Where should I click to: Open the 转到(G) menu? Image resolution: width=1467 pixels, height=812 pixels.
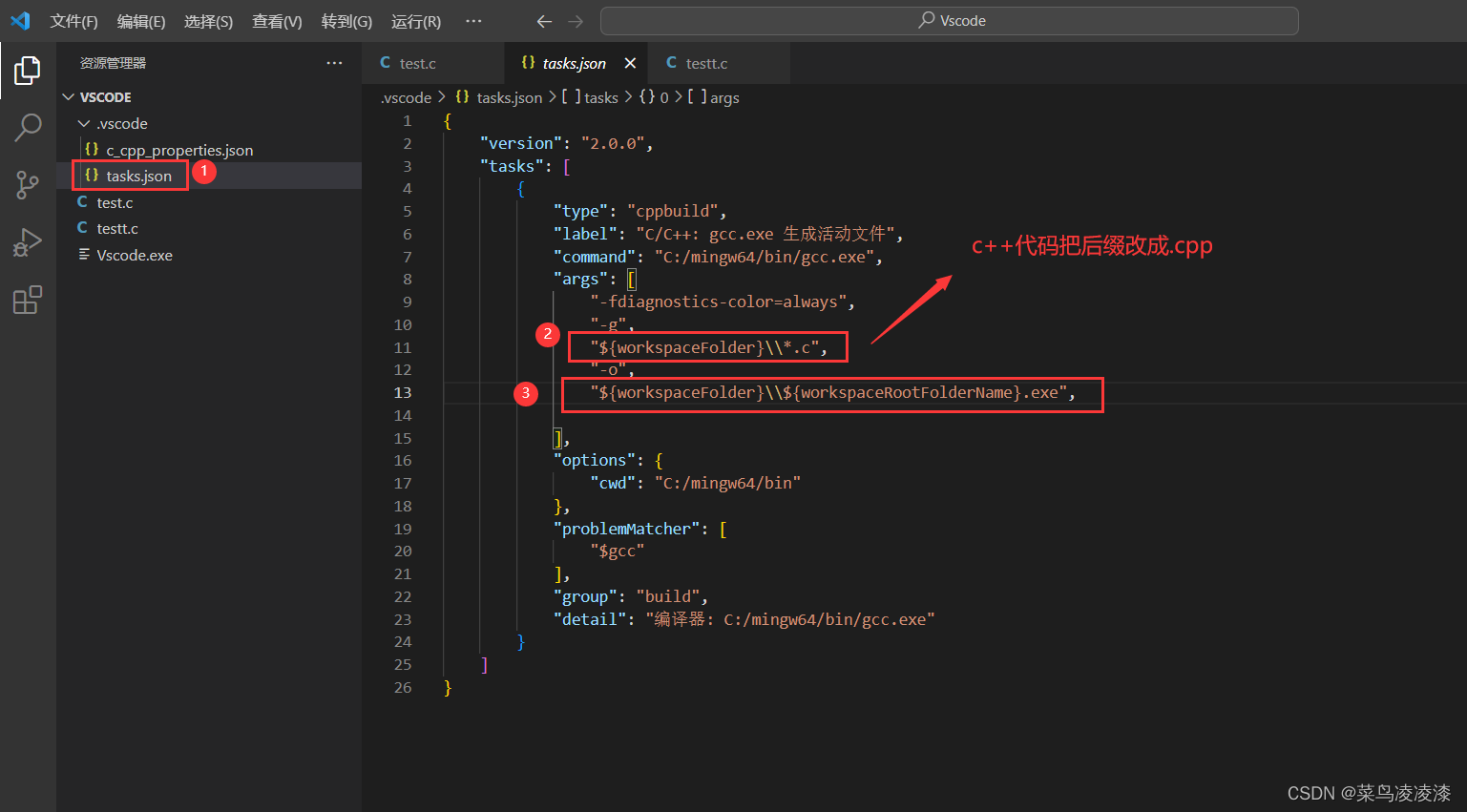tap(346, 21)
